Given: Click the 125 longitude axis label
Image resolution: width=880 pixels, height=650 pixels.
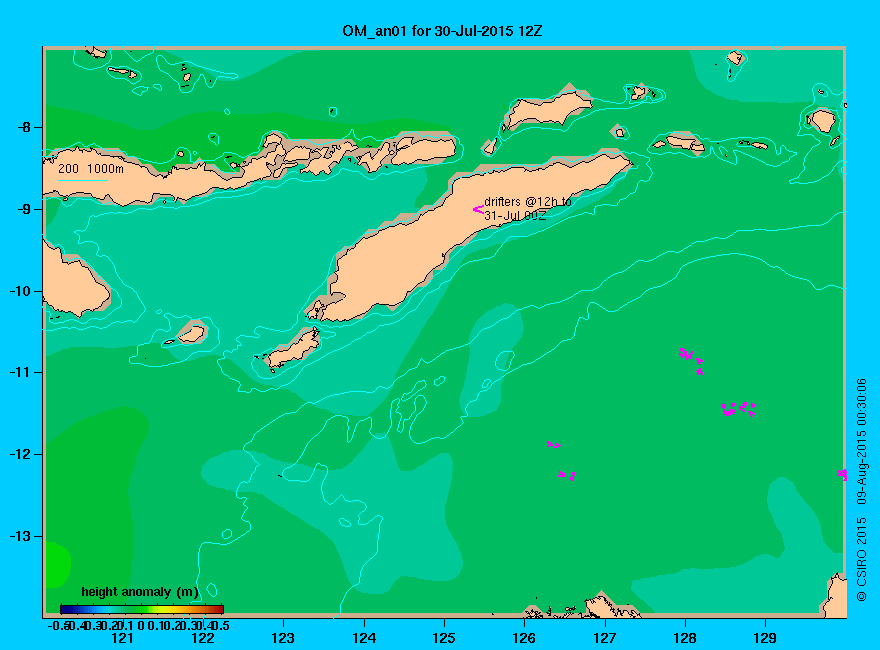Looking at the screenshot, I should click(x=444, y=638).
